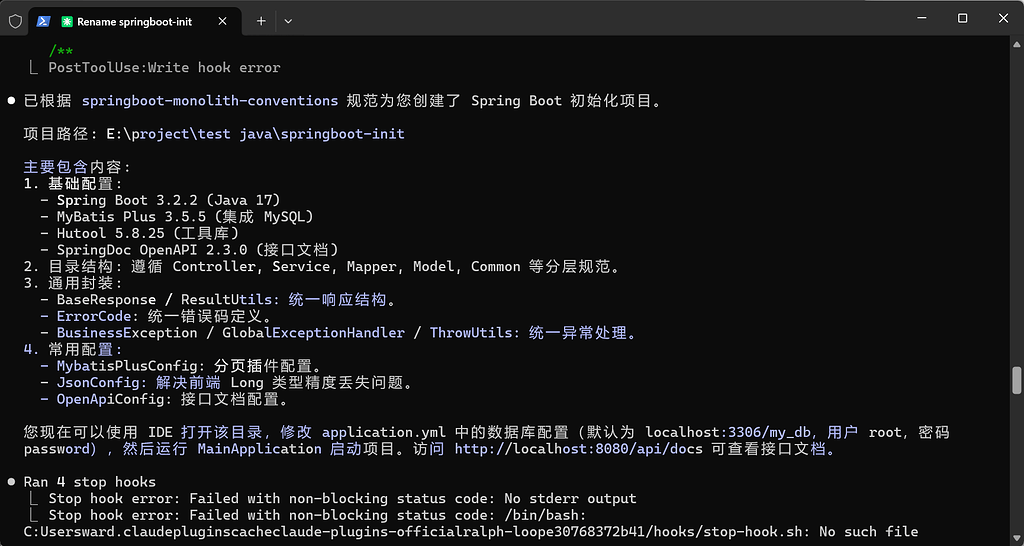Click the stop-hook.sh path line
Image resolution: width=1024 pixels, height=546 pixels.
pyautogui.click(x=471, y=532)
